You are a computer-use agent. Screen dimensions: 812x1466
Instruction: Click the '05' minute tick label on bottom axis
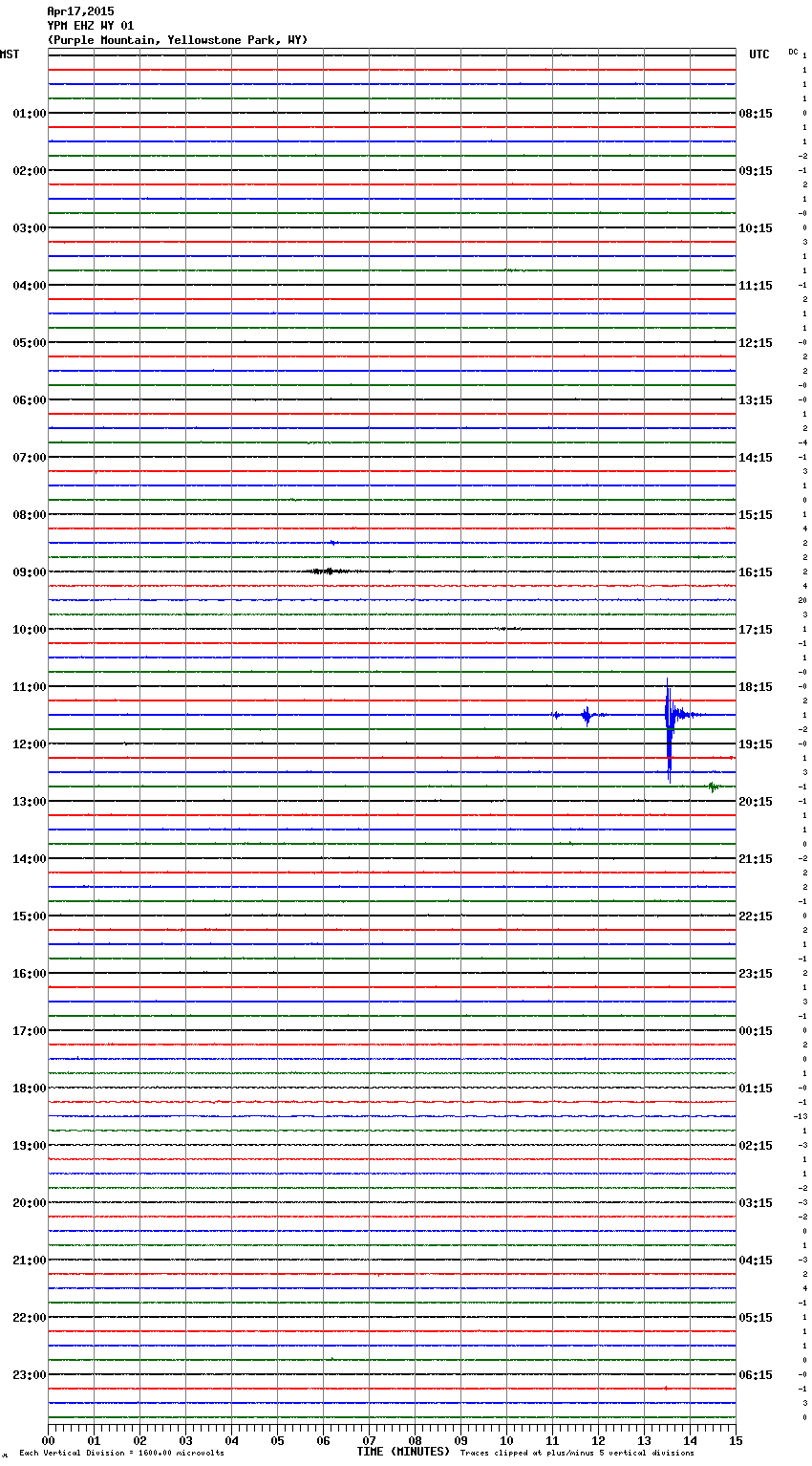[277, 1440]
